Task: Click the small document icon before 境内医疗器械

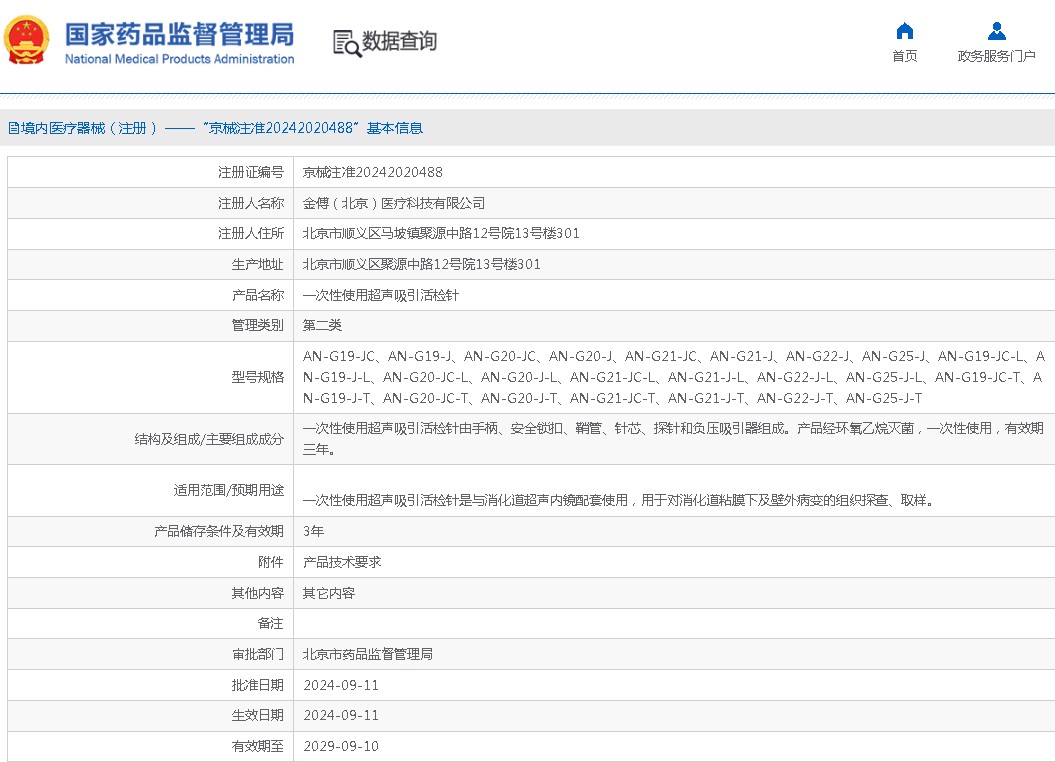Action: 13,128
